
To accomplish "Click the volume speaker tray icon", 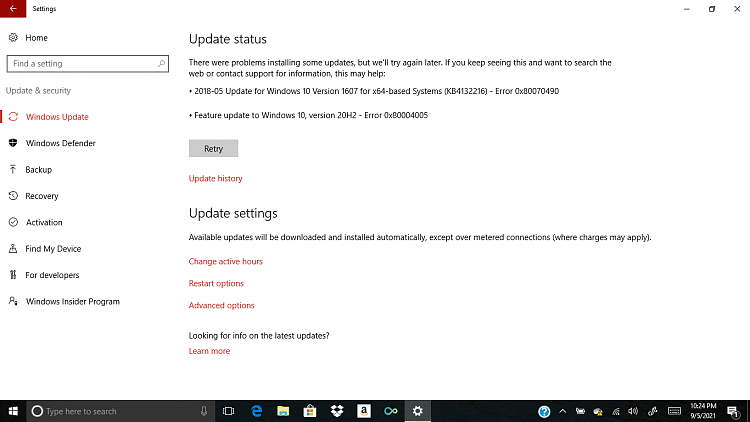I will (x=633, y=411).
